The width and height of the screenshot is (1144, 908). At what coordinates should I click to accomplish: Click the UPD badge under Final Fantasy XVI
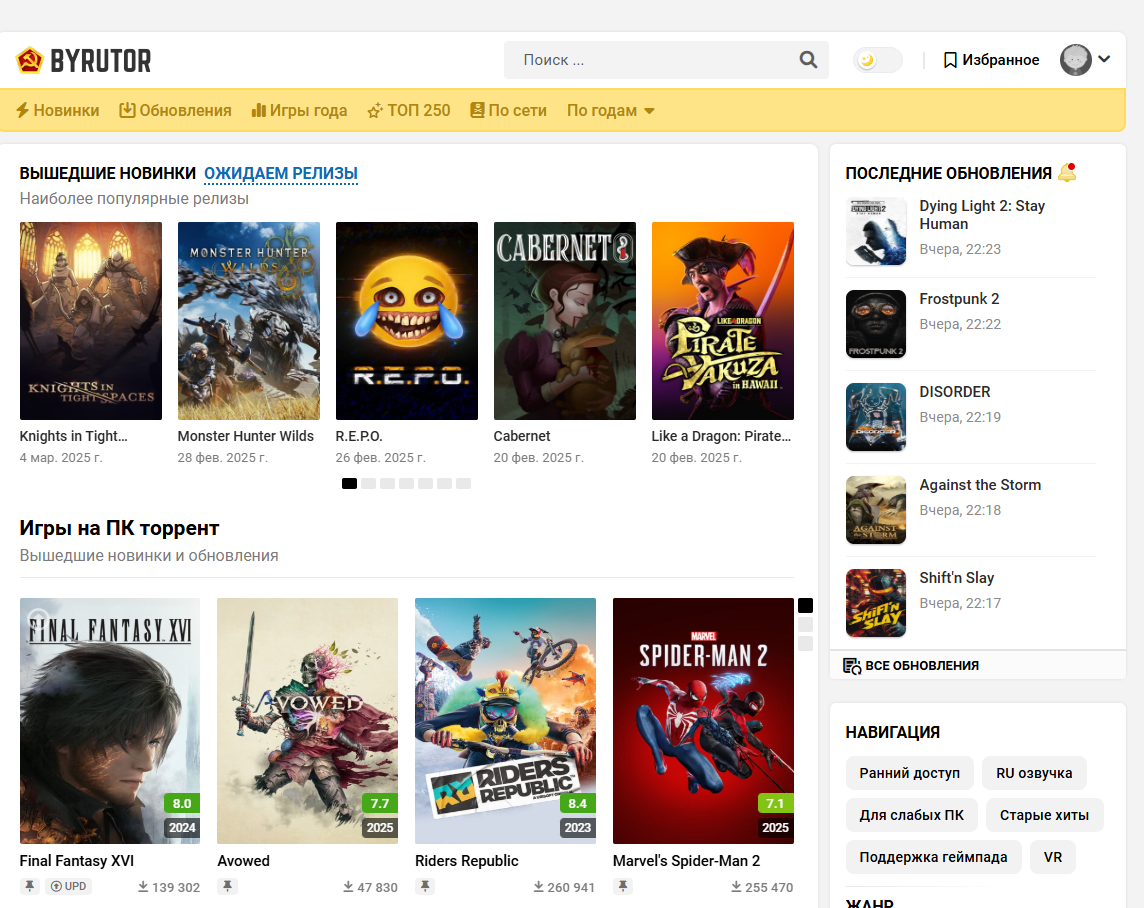(68, 886)
